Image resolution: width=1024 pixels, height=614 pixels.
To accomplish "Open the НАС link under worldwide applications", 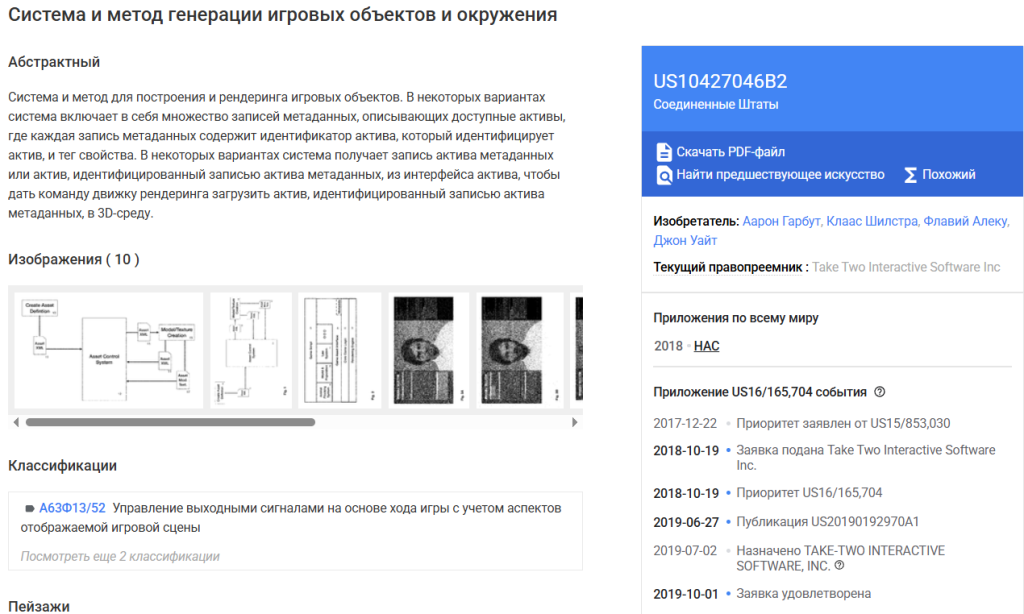I will pos(706,346).
